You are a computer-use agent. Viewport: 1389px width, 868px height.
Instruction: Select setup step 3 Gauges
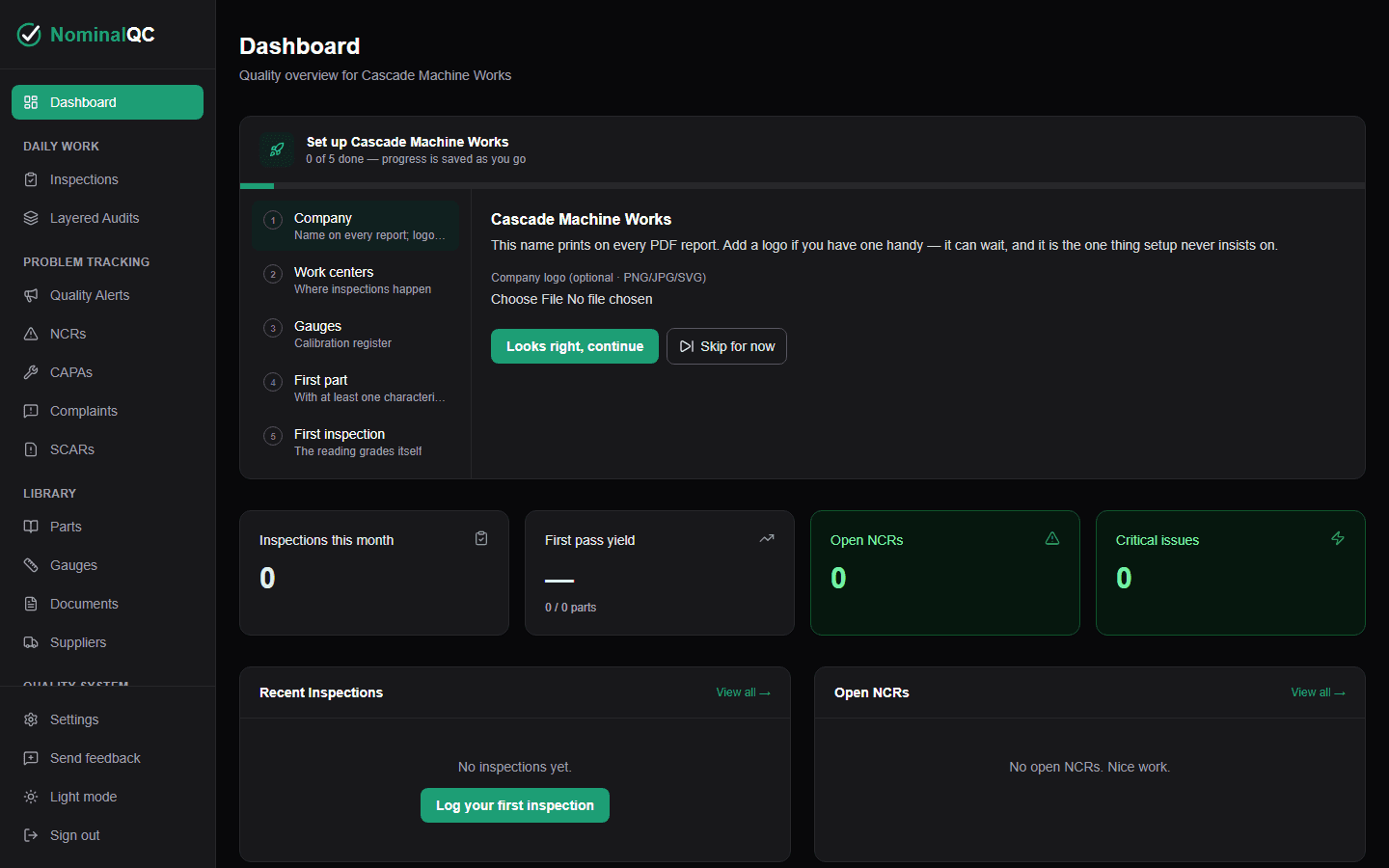pos(355,334)
